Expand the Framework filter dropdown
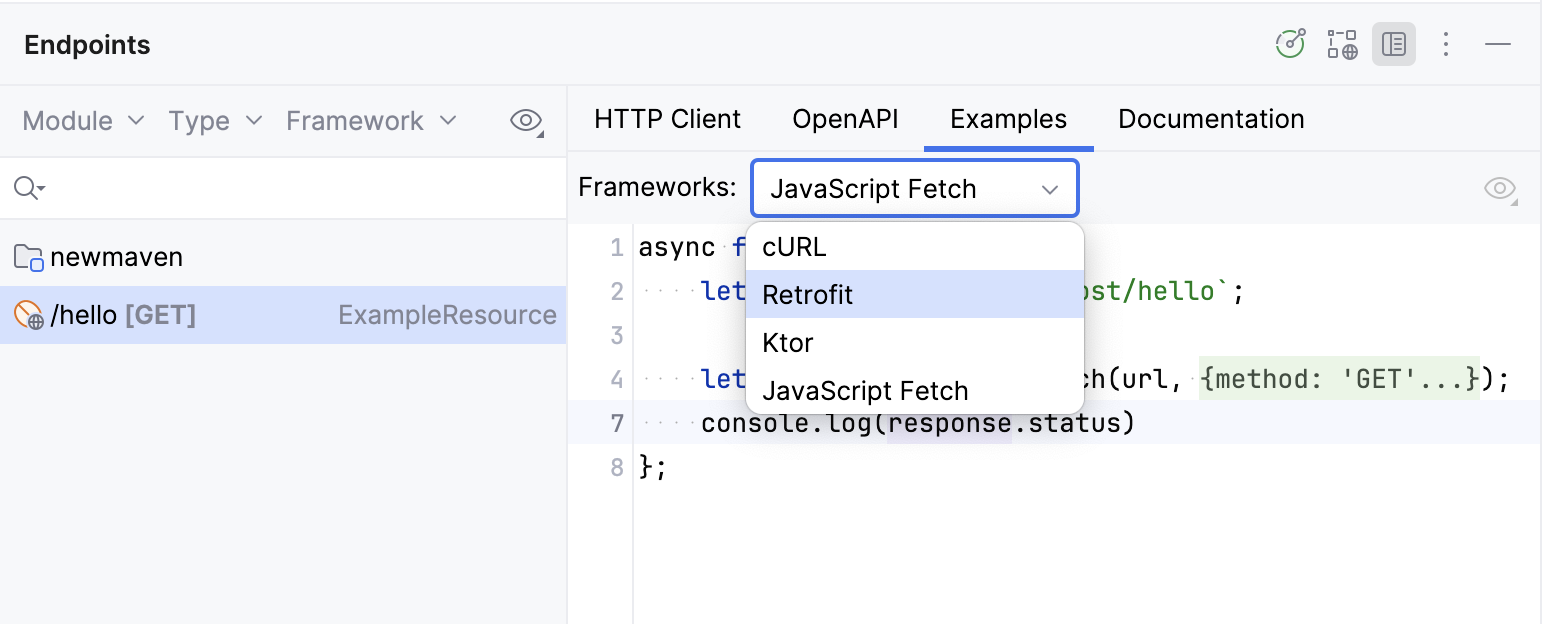 371,120
